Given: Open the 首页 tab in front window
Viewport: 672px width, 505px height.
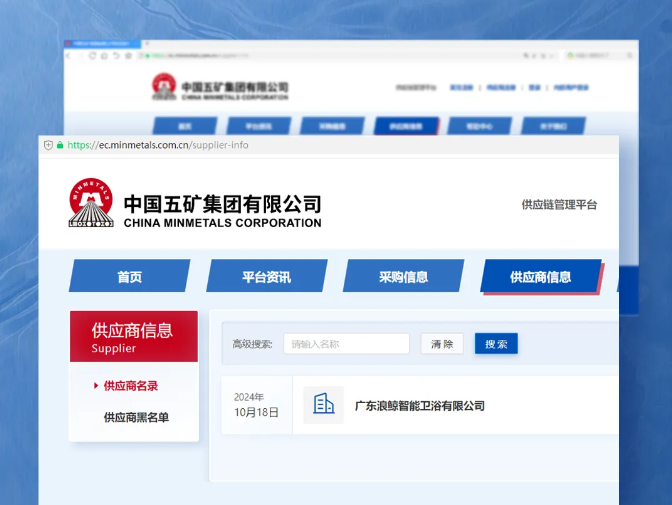Looking at the screenshot, I should pyautogui.click(x=129, y=277).
